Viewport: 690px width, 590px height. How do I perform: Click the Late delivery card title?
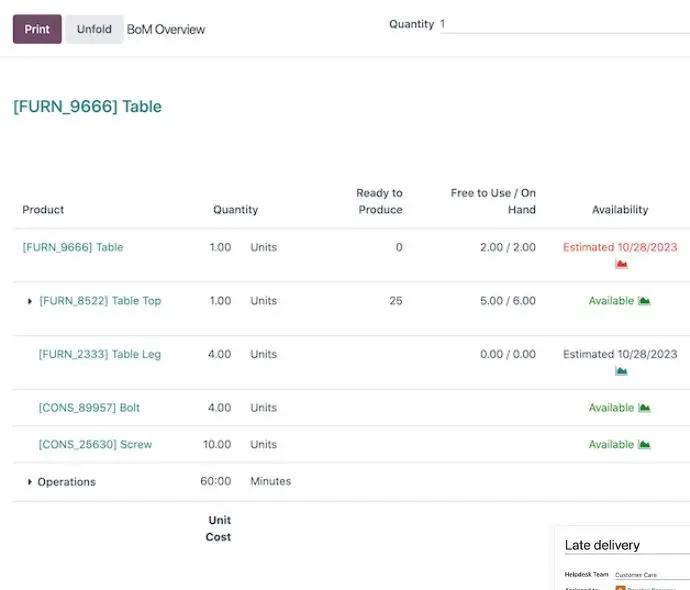tap(602, 545)
